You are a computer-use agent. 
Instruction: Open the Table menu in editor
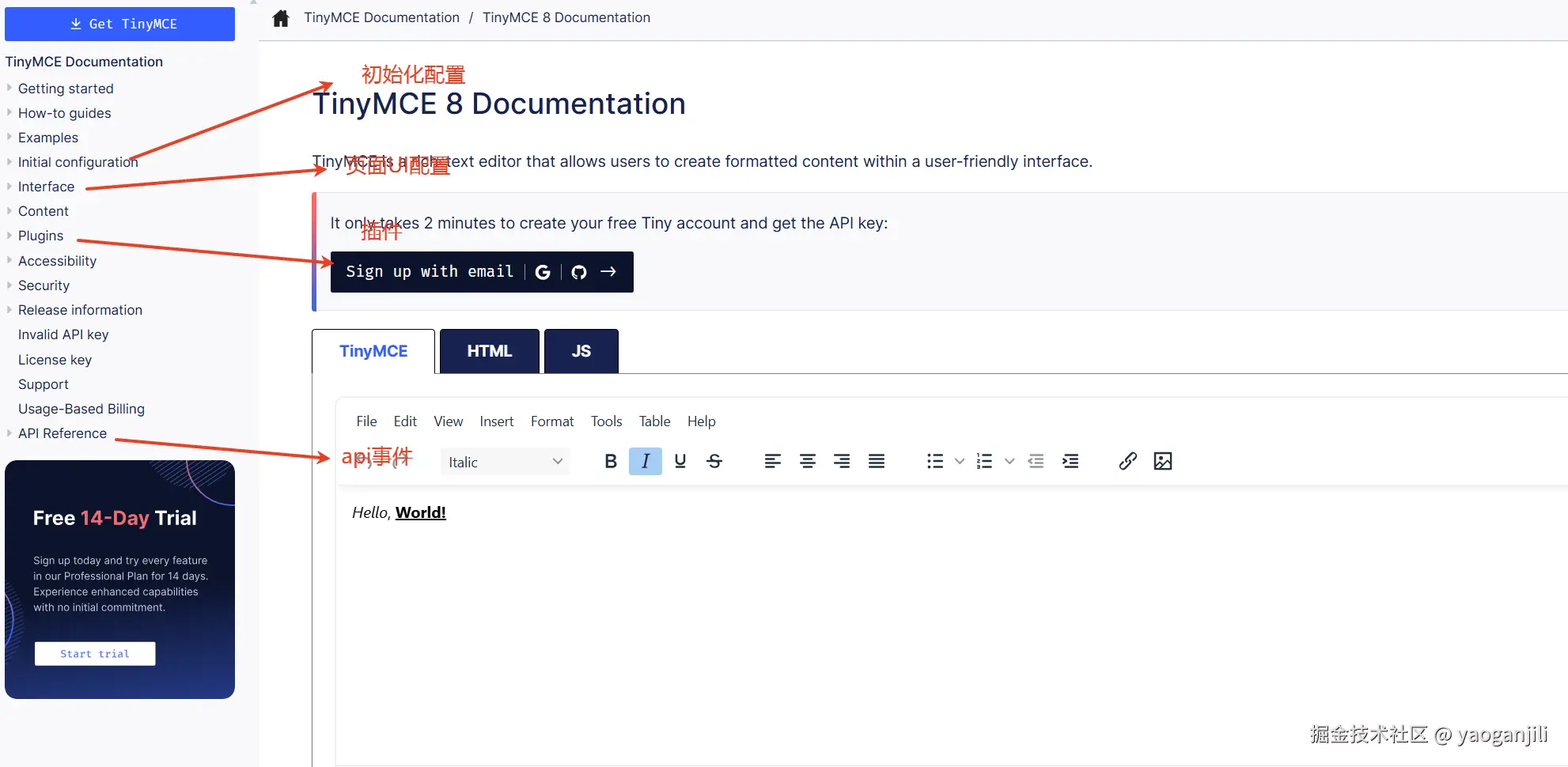click(x=655, y=421)
